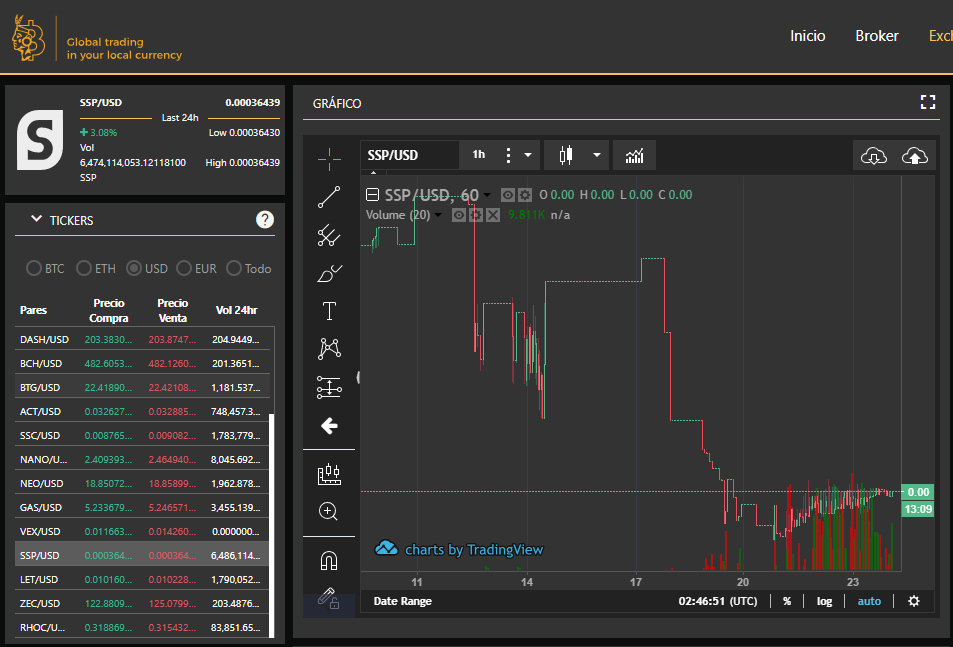Activate the magnet mode icon
This screenshot has width=953, height=647.
[x=329, y=560]
